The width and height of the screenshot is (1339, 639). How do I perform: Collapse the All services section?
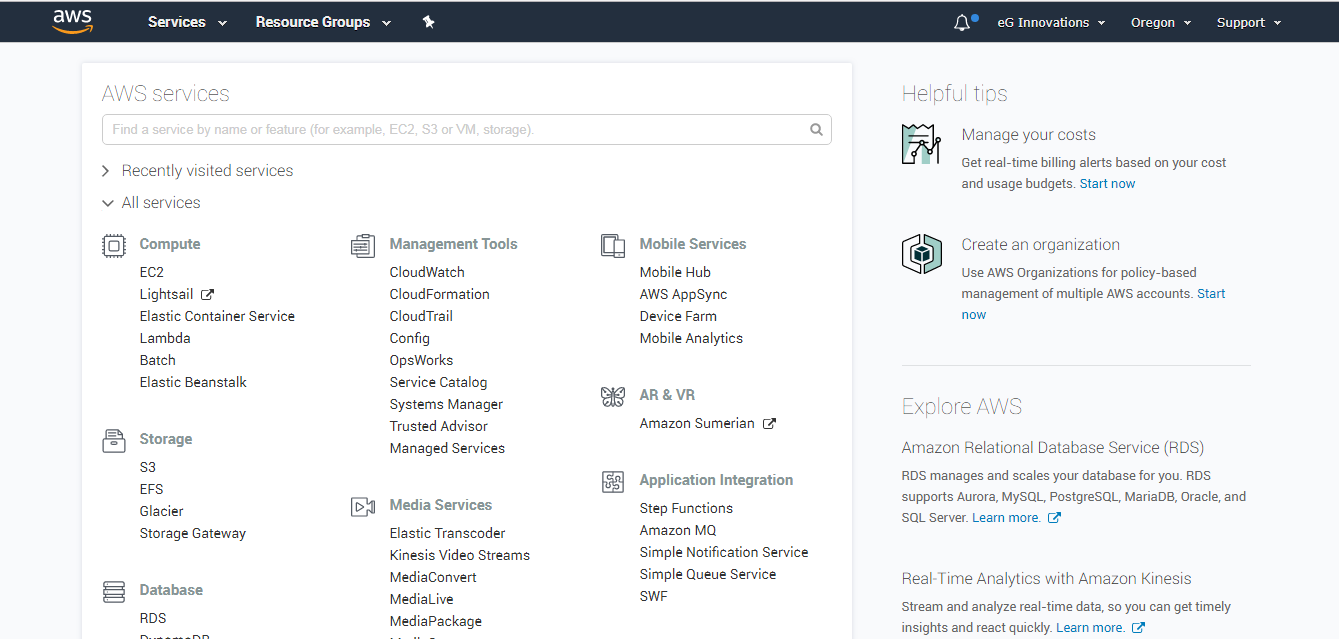point(151,203)
